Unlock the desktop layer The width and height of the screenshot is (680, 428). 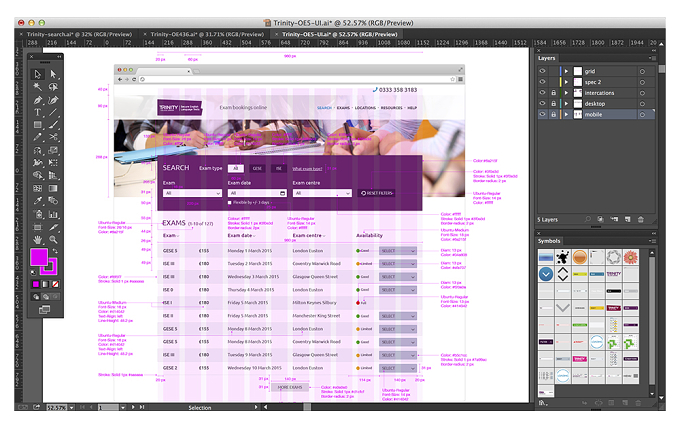coord(553,104)
